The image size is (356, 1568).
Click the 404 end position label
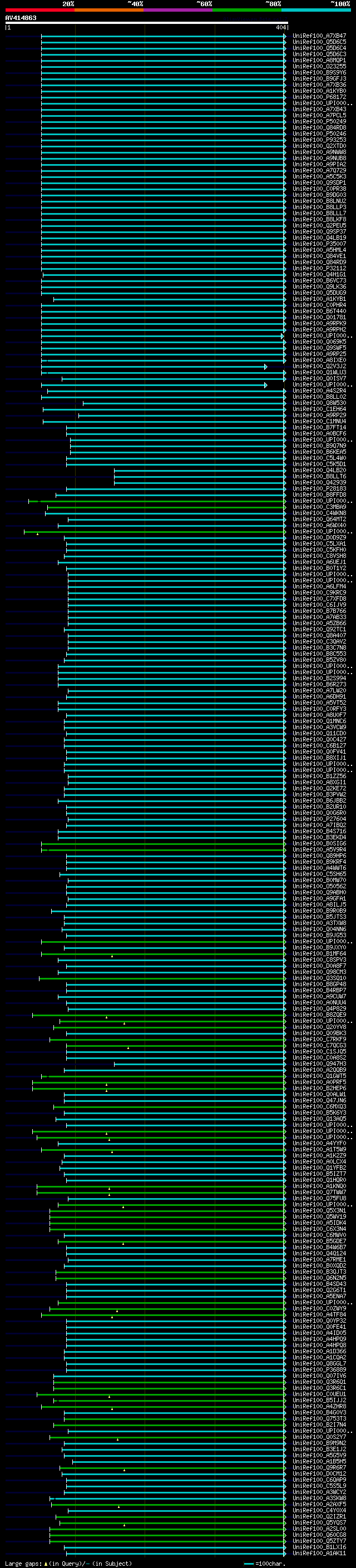point(280,27)
